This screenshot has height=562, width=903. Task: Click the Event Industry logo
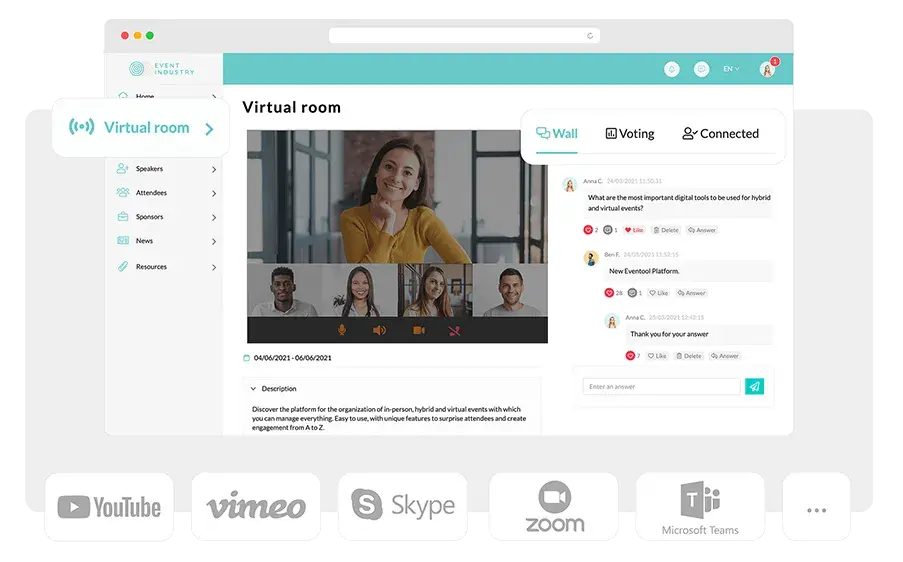tap(162, 69)
